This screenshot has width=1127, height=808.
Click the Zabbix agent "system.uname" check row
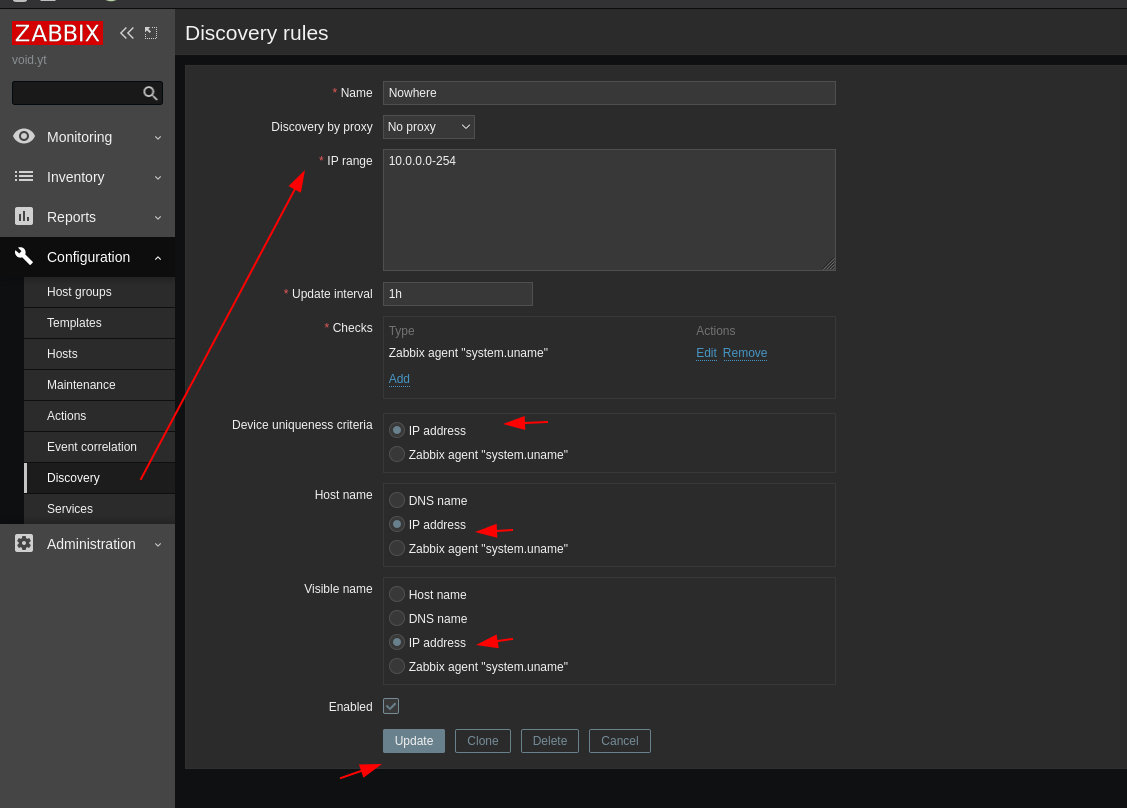click(468, 353)
